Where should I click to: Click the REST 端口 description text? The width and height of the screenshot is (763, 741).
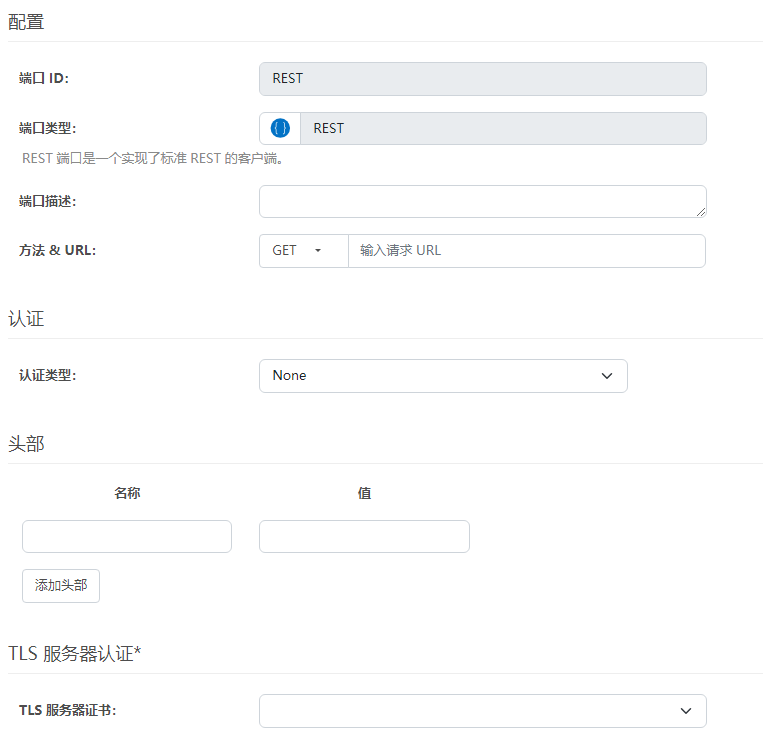click(153, 159)
